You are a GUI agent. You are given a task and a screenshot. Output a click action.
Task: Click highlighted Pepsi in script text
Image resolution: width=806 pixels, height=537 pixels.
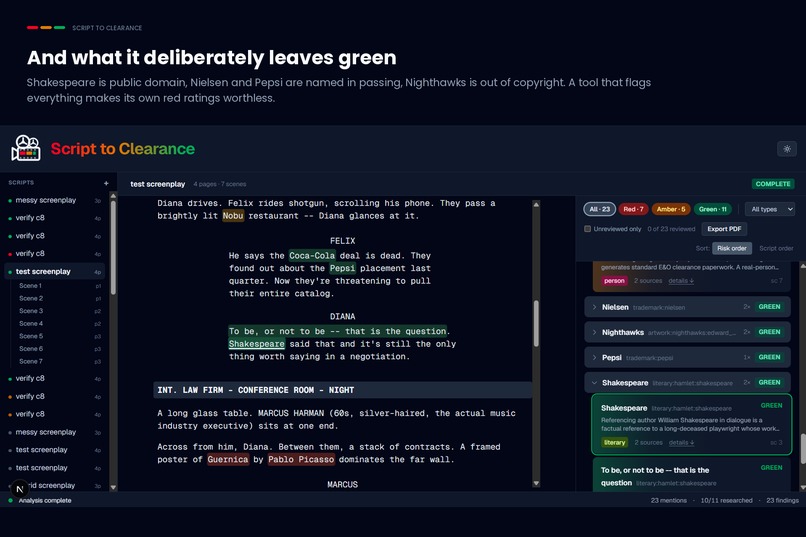[342, 268]
